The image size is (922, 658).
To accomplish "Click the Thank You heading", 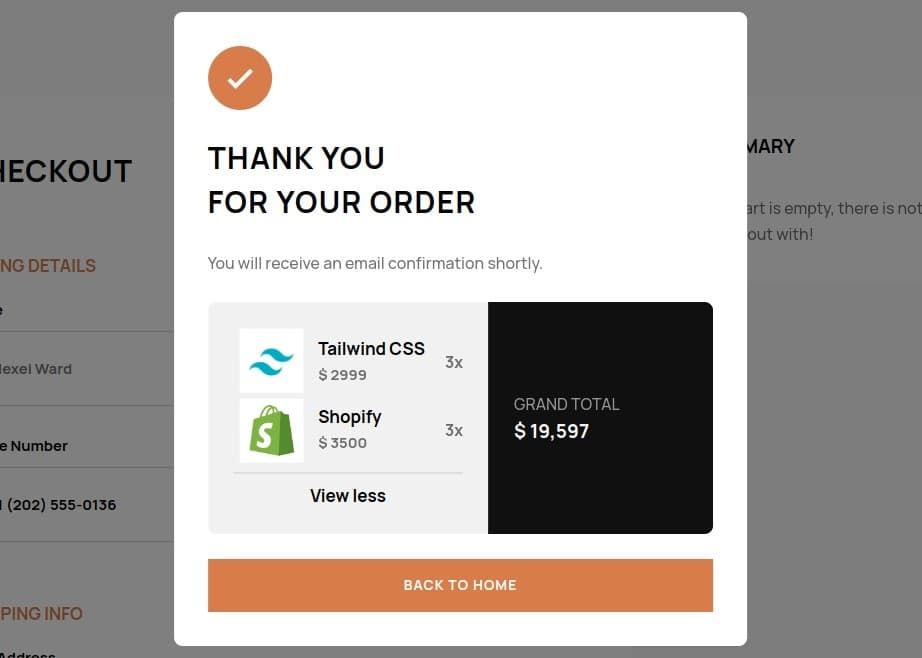I will point(296,158).
